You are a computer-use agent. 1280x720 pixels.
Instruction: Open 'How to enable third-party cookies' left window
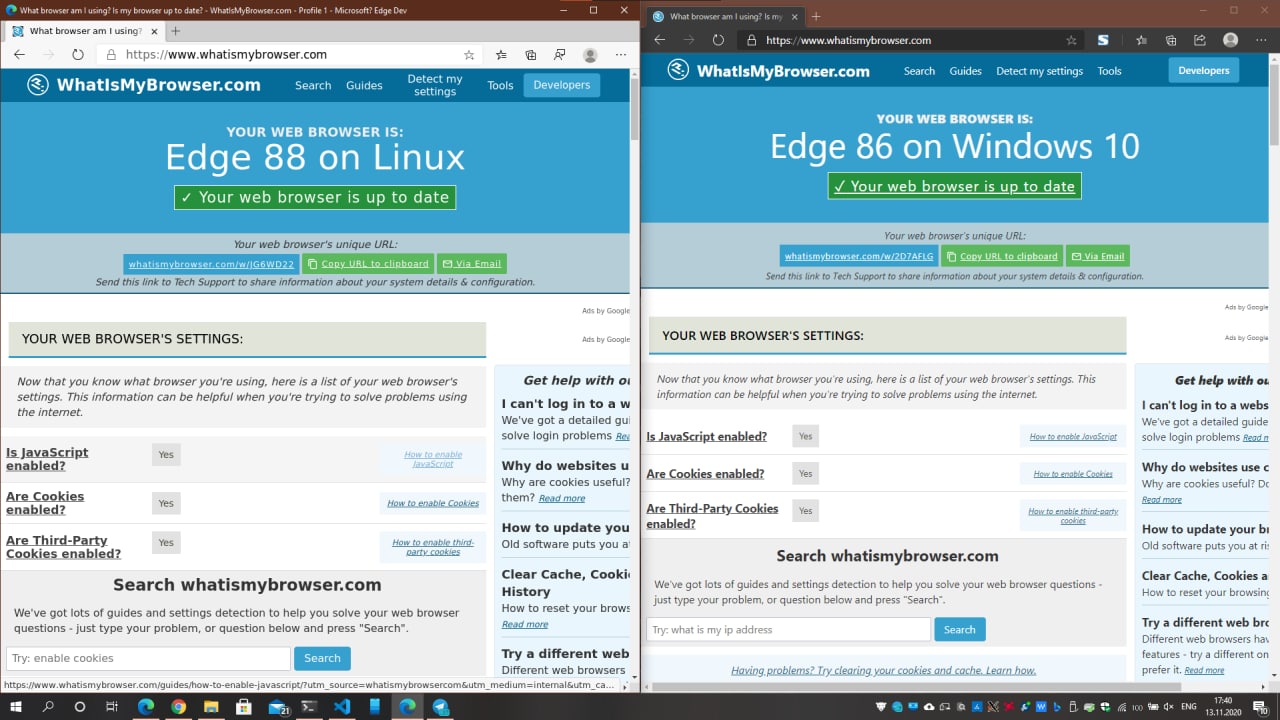pos(433,547)
